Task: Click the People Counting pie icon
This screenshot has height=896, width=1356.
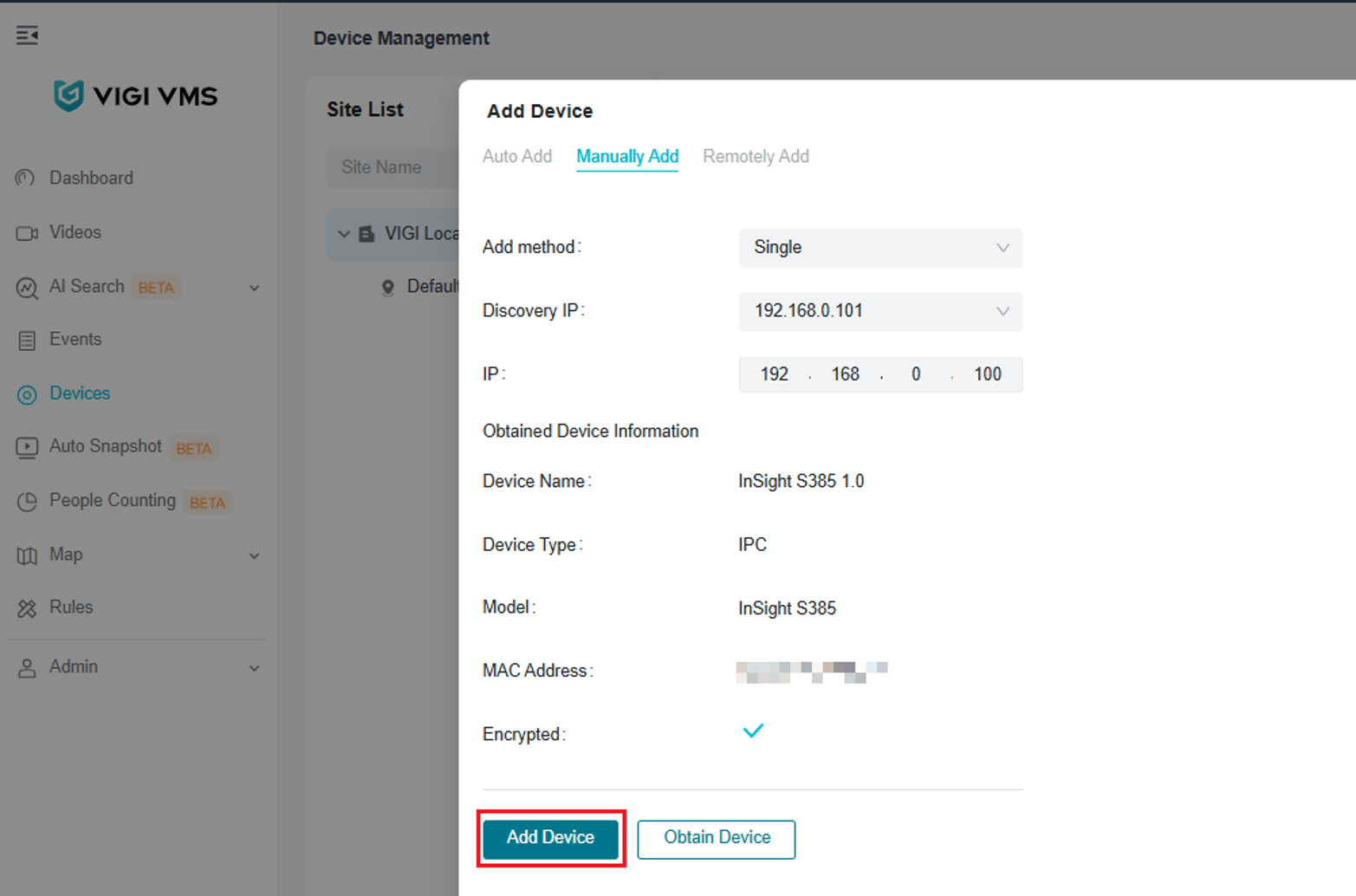Action: point(27,502)
